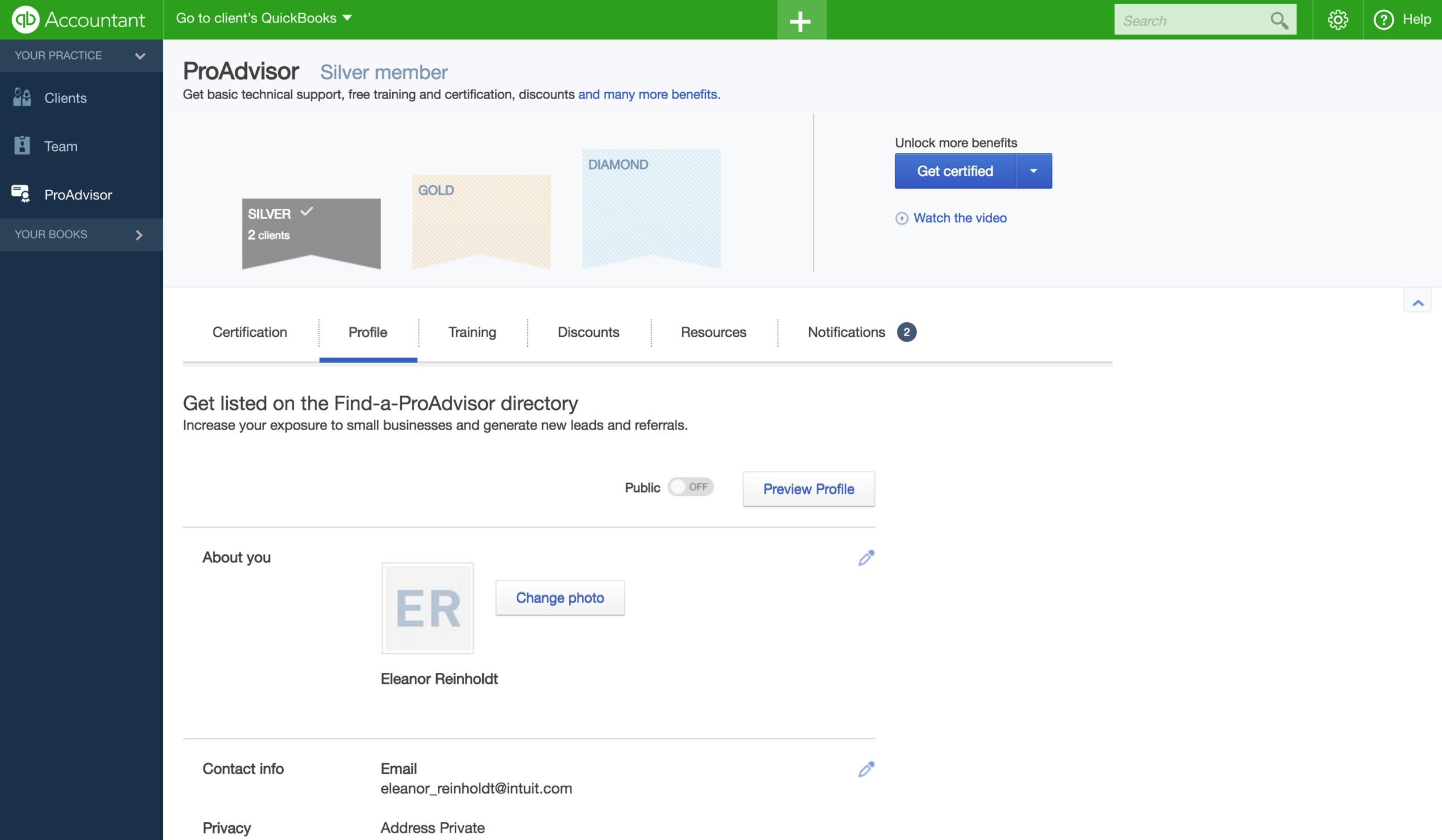
Task: Click the Team sidebar icon
Action: (22, 146)
